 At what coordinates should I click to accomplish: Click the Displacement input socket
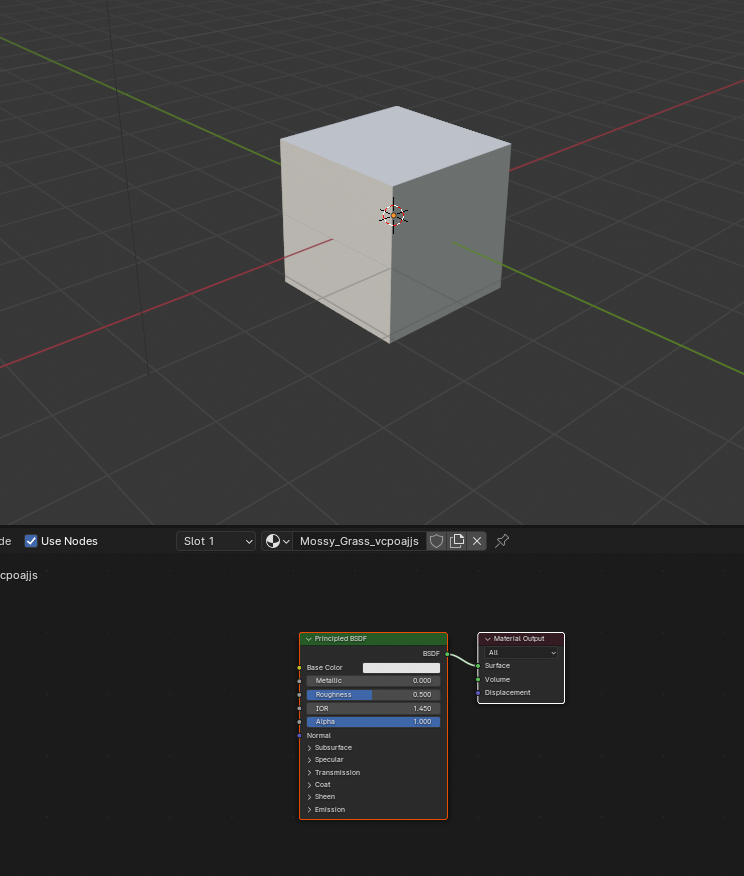click(478, 692)
